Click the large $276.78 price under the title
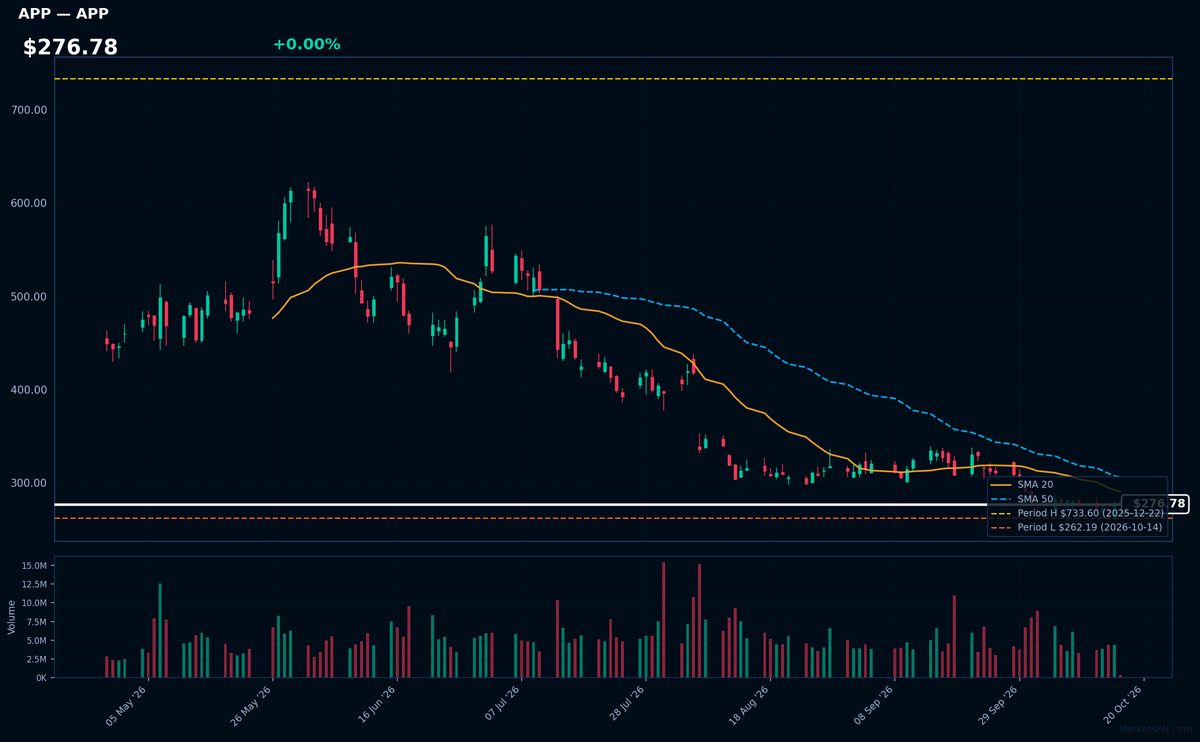The height and width of the screenshot is (742, 1200). click(x=70, y=47)
